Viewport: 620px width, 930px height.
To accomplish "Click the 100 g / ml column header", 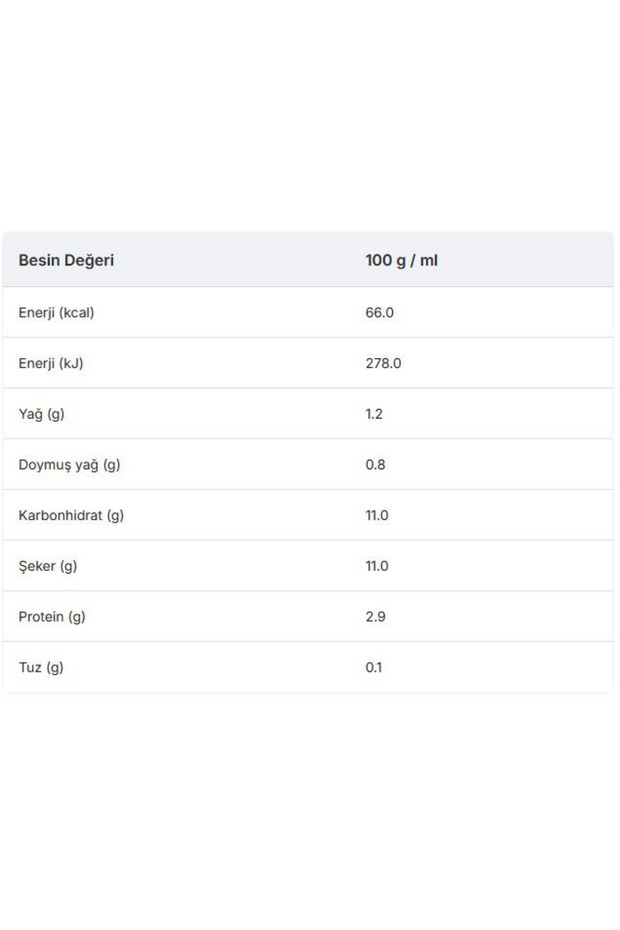I will [x=401, y=260].
